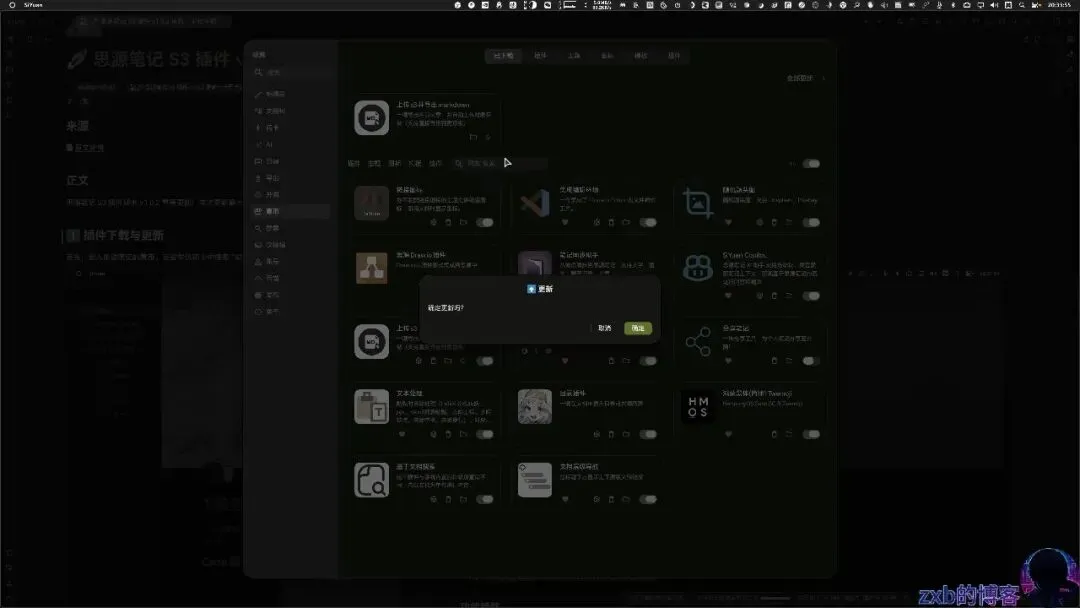Toggle the SiYuan Copilot plugin switch
1080x608 pixels.
[811, 296]
